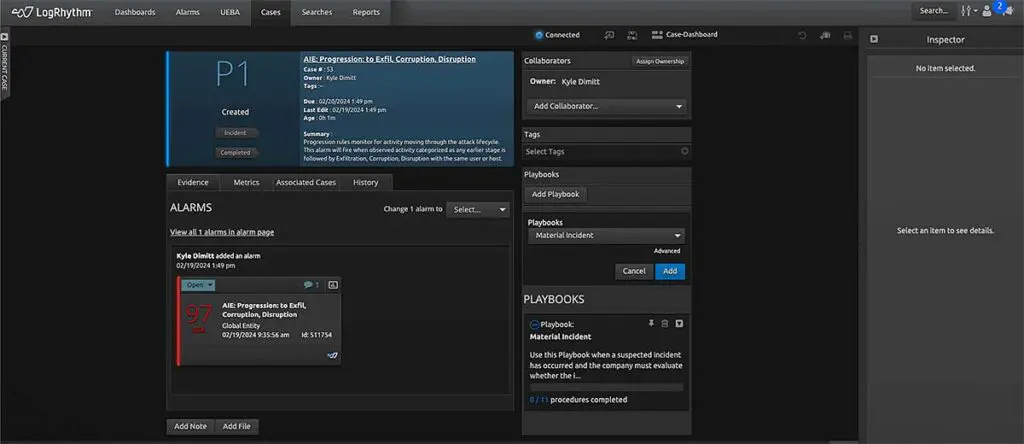Switch to the Metrics tab
Image resolution: width=1024 pixels, height=444 pixels.
[246, 183]
